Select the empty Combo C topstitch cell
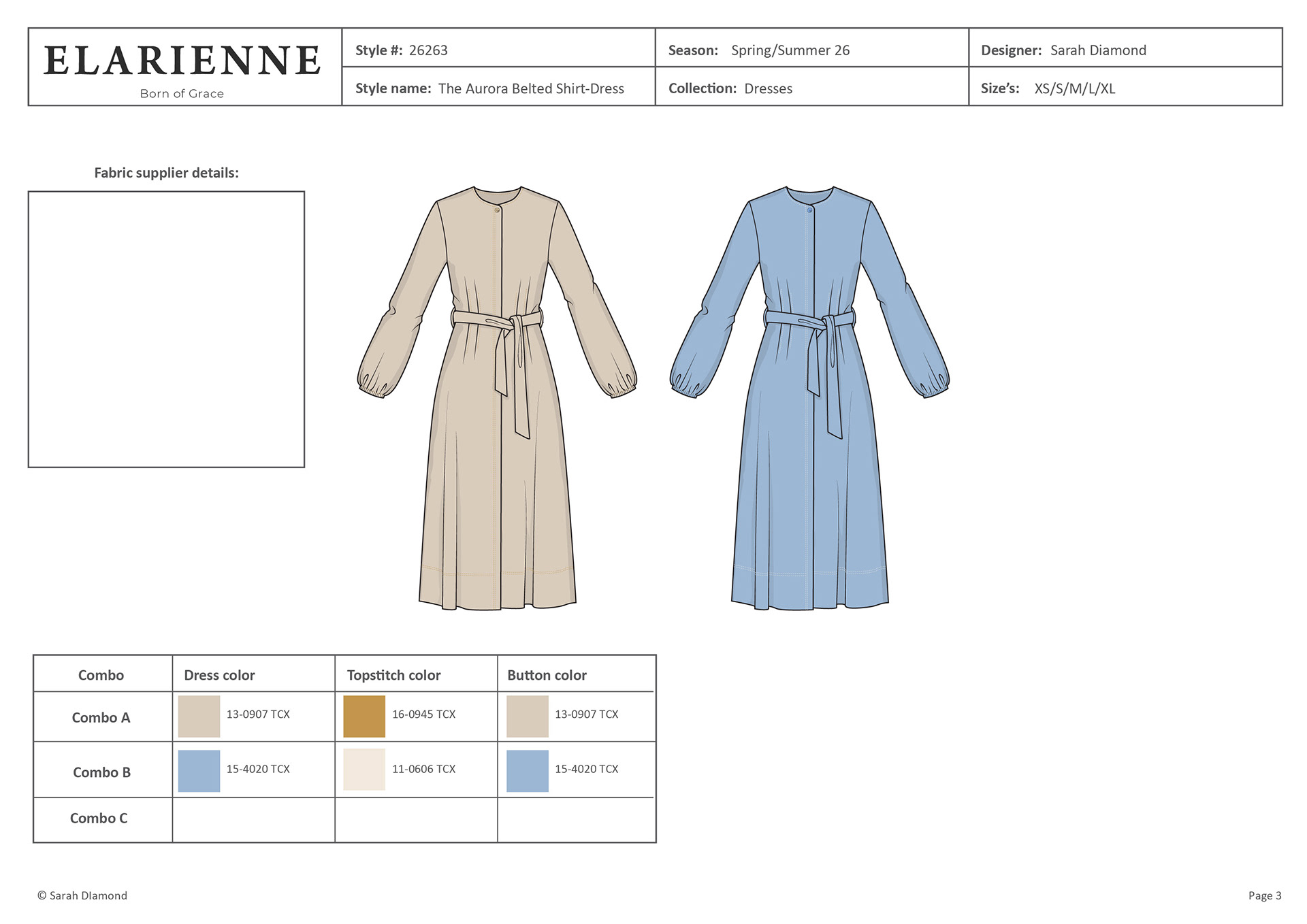1307x924 pixels. (x=416, y=819)
